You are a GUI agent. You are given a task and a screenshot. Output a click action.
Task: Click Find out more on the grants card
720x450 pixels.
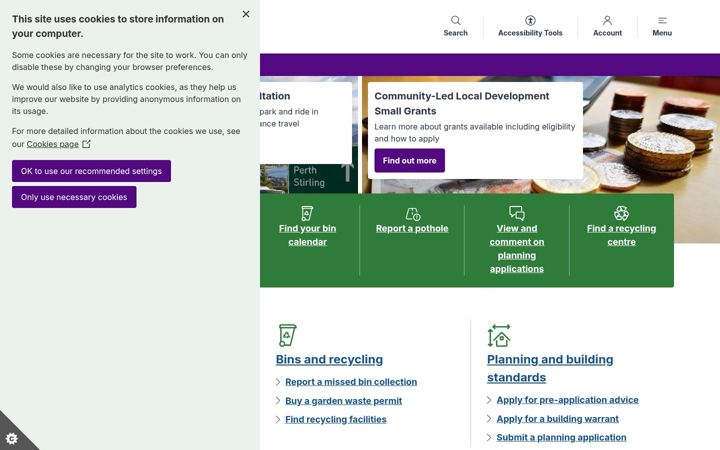tap(410, 161)
